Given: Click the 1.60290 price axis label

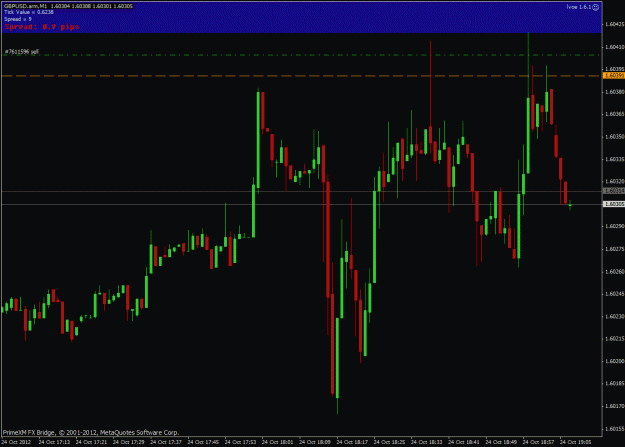Looking at the screenshot, I should coord(615,226).
